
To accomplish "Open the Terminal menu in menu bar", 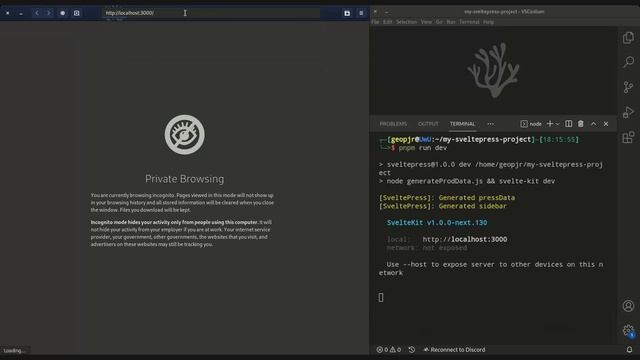I will point(469,22).
